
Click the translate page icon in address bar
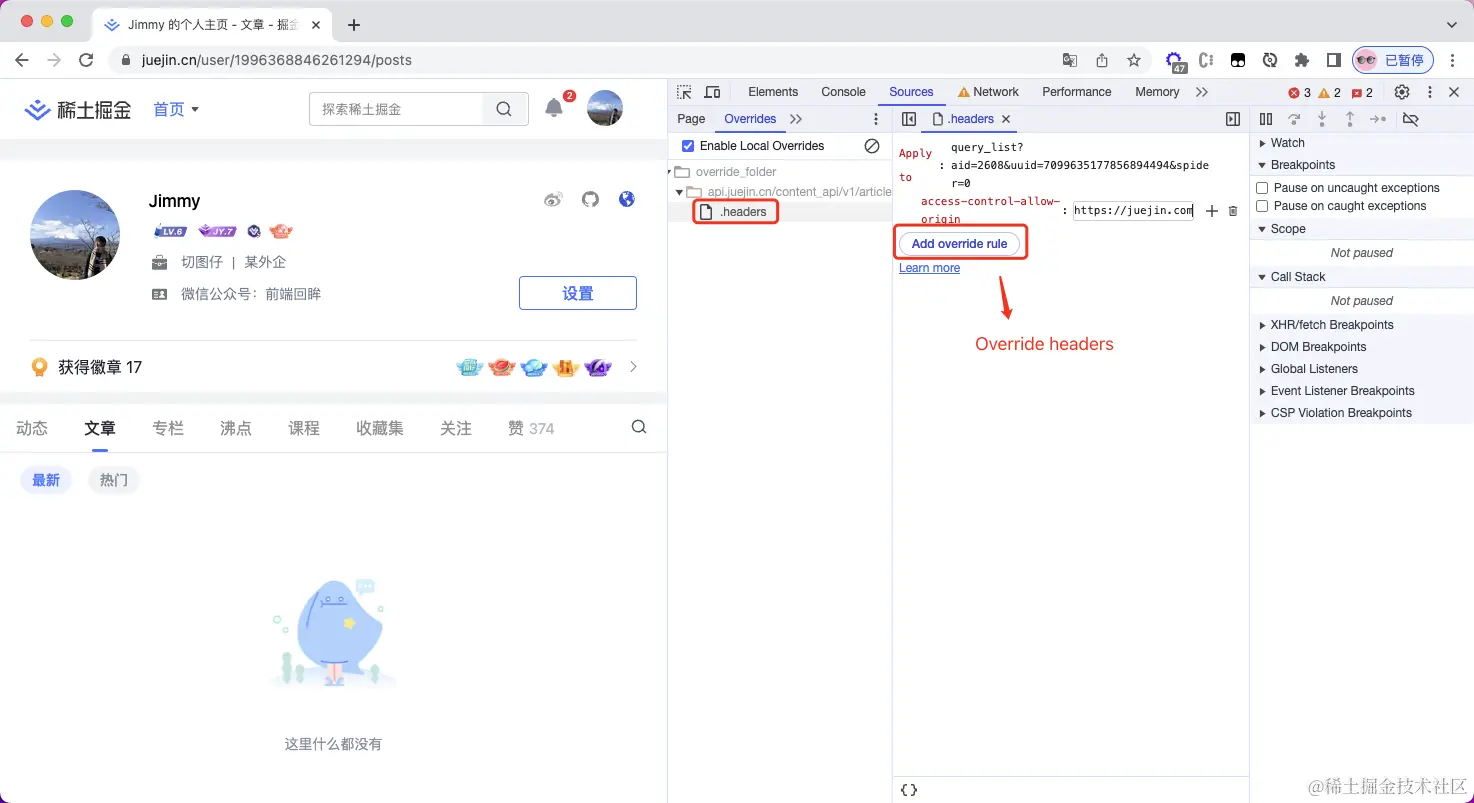[1070, 60]
